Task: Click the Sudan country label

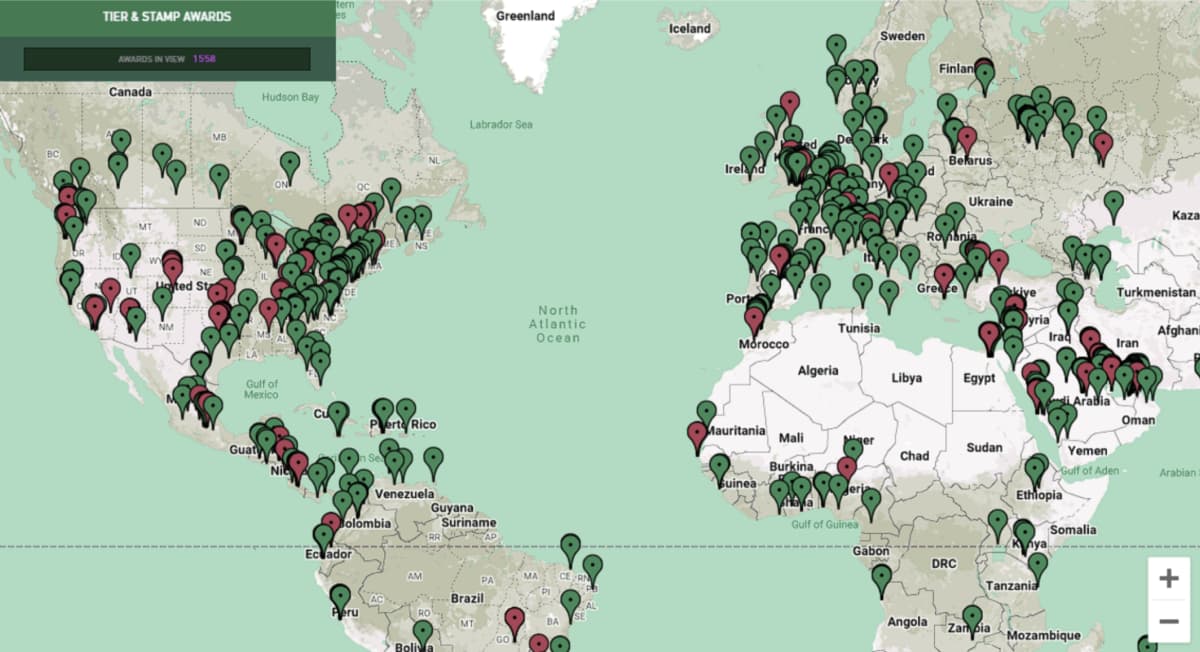Action: click(984, 447)
